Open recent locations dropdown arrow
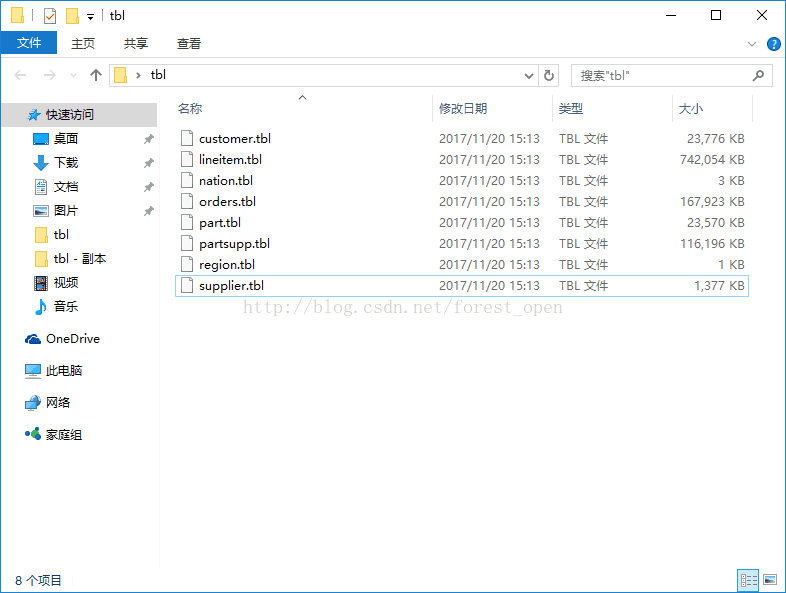The width and height of the screenshot is (786, 593). coord(73,76)
